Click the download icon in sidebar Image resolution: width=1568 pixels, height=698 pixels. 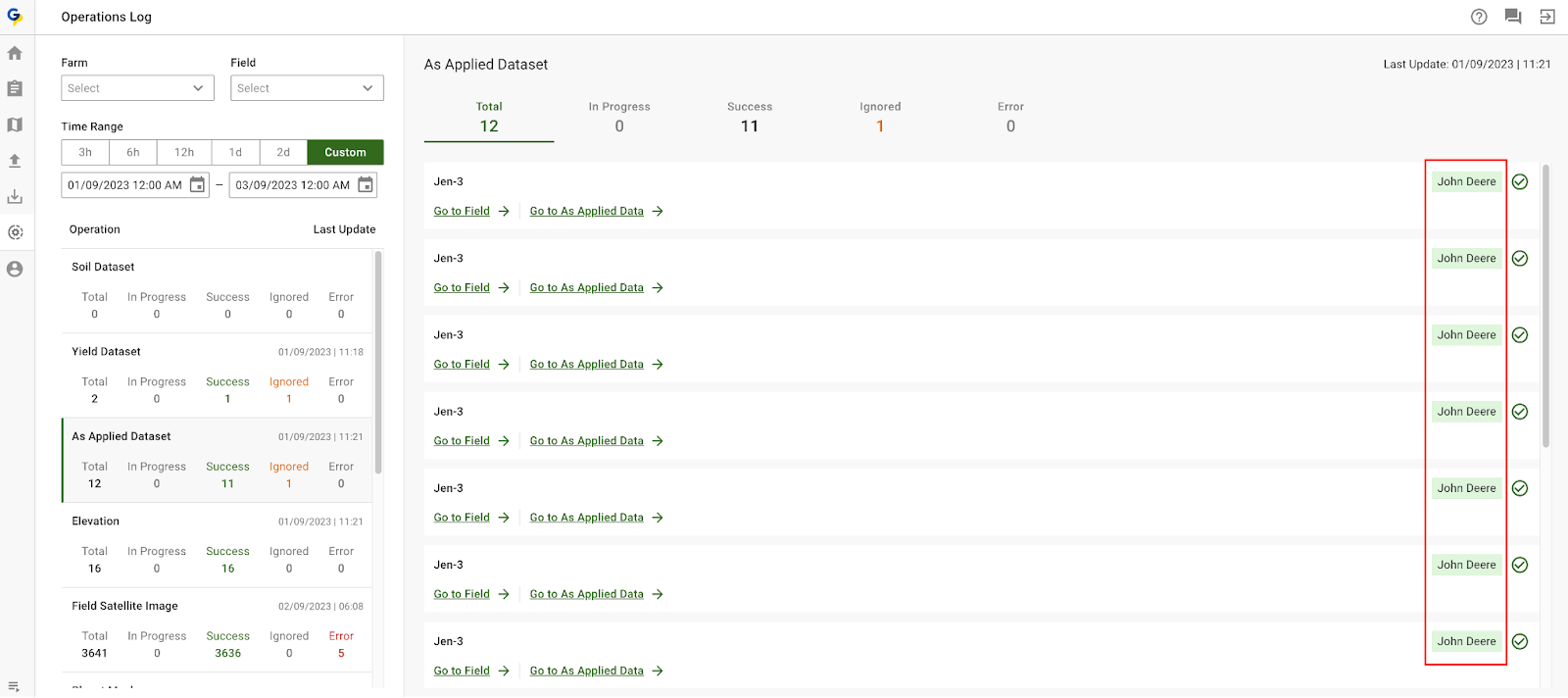coord(15,197)
